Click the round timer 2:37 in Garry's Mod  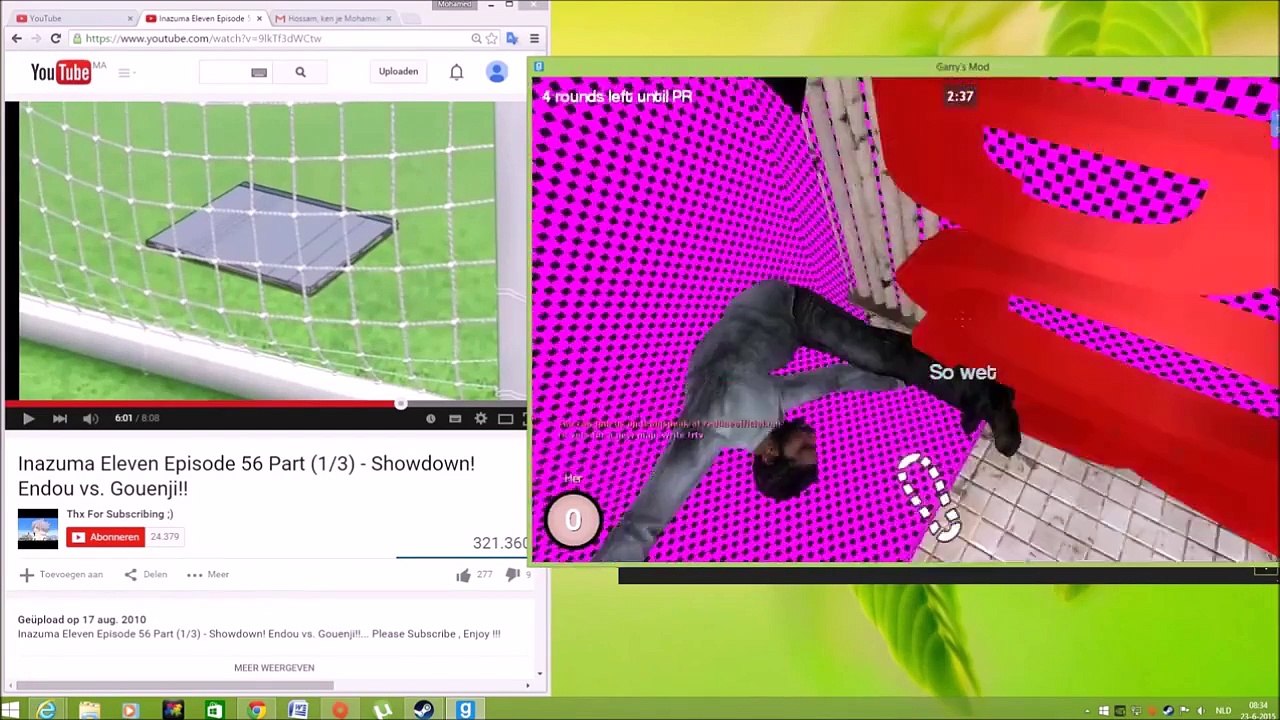point(960,97)
